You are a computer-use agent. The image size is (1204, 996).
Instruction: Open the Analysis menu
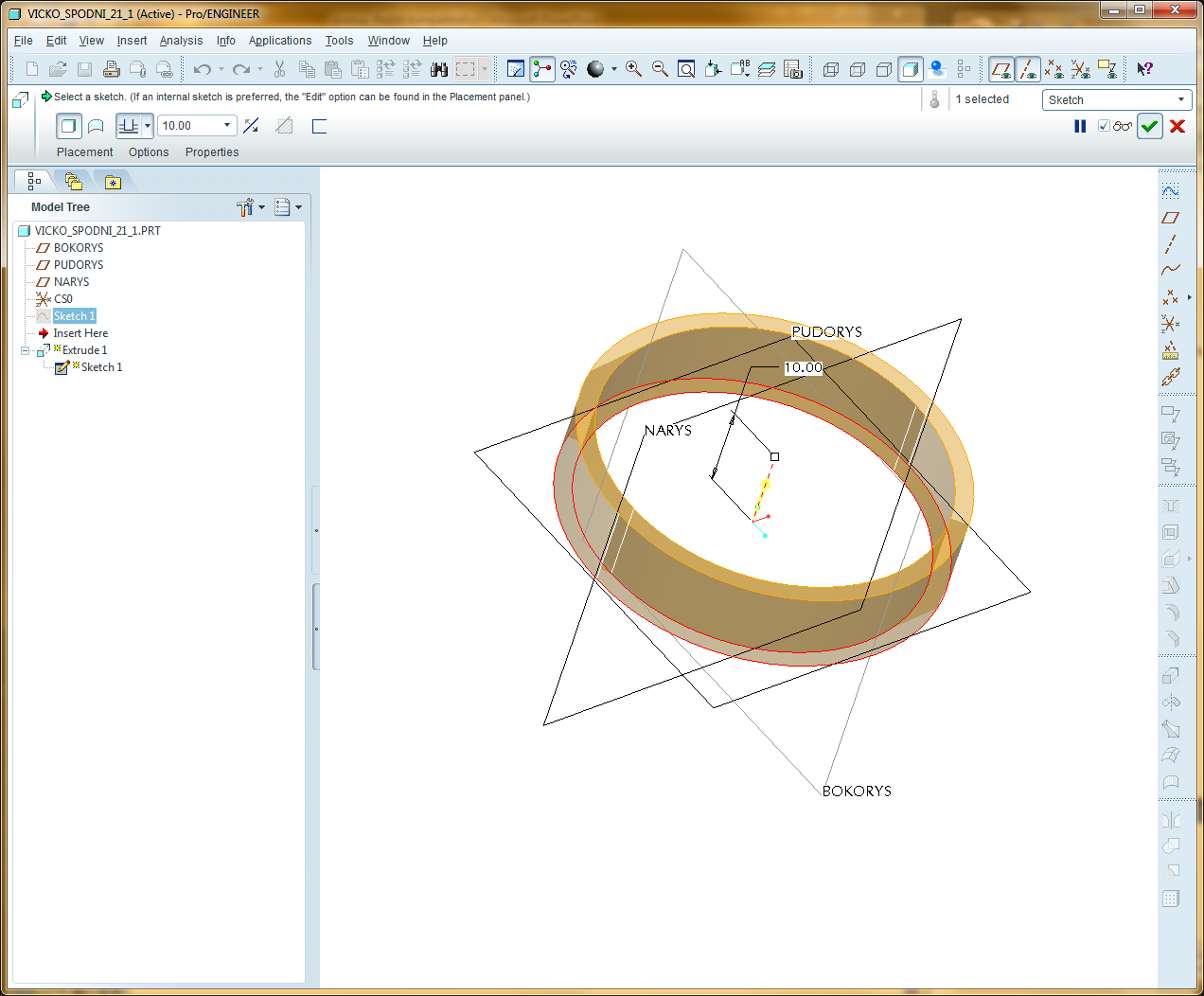[x=181, y=41]
